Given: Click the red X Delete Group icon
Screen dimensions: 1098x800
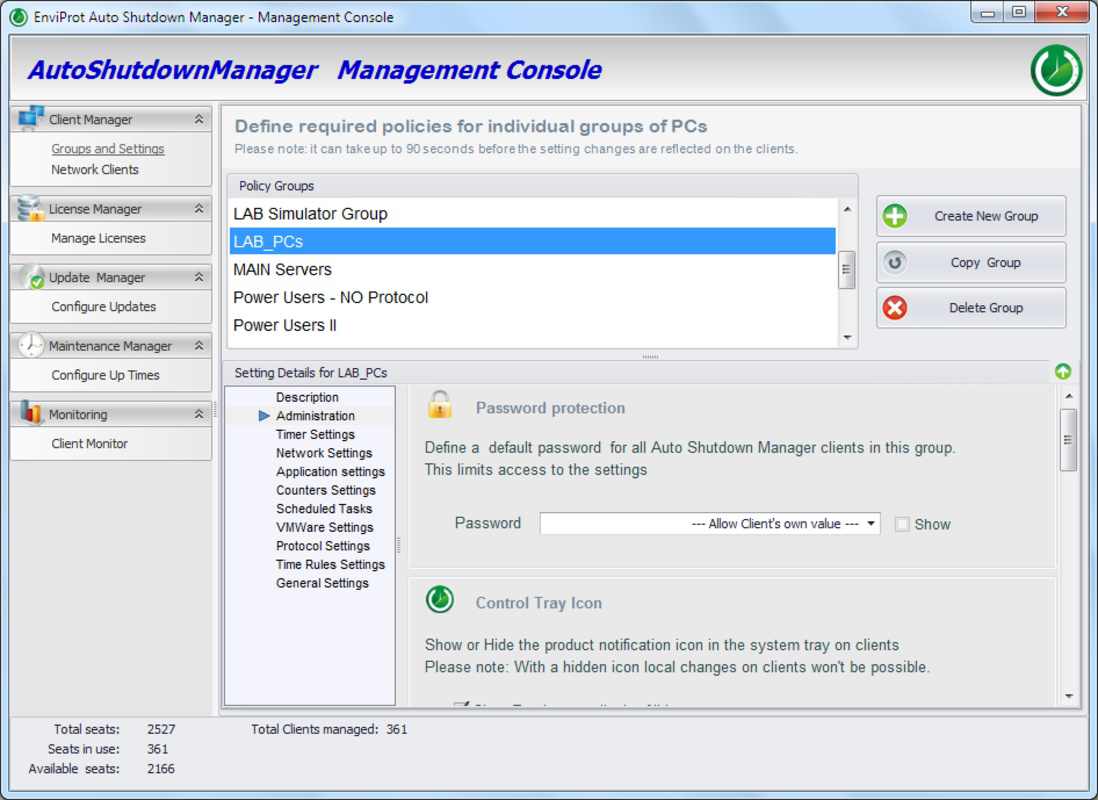Looking at the screenshot, I should pos(894,308).
